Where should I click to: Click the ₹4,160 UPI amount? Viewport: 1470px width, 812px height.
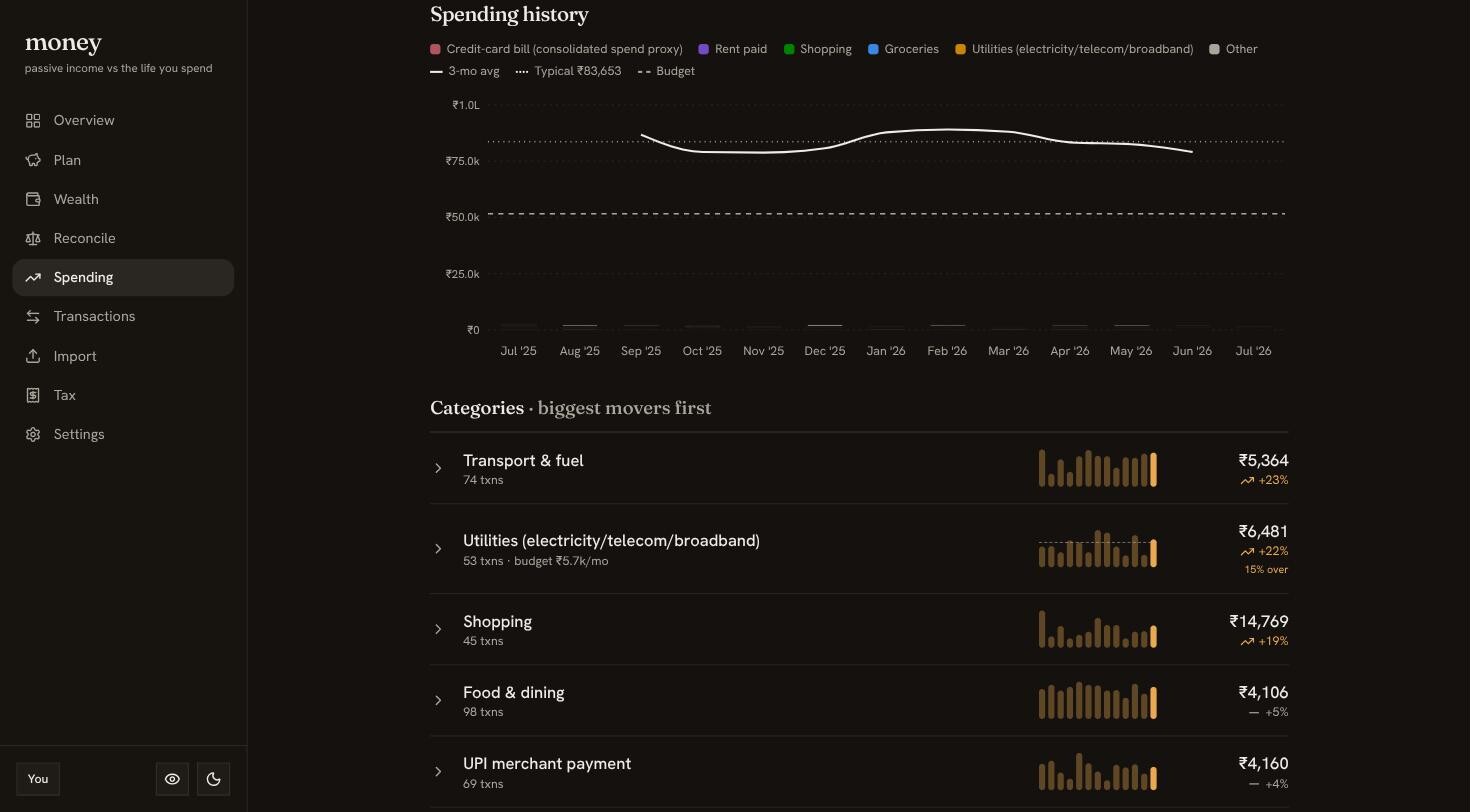[1263, 764]
